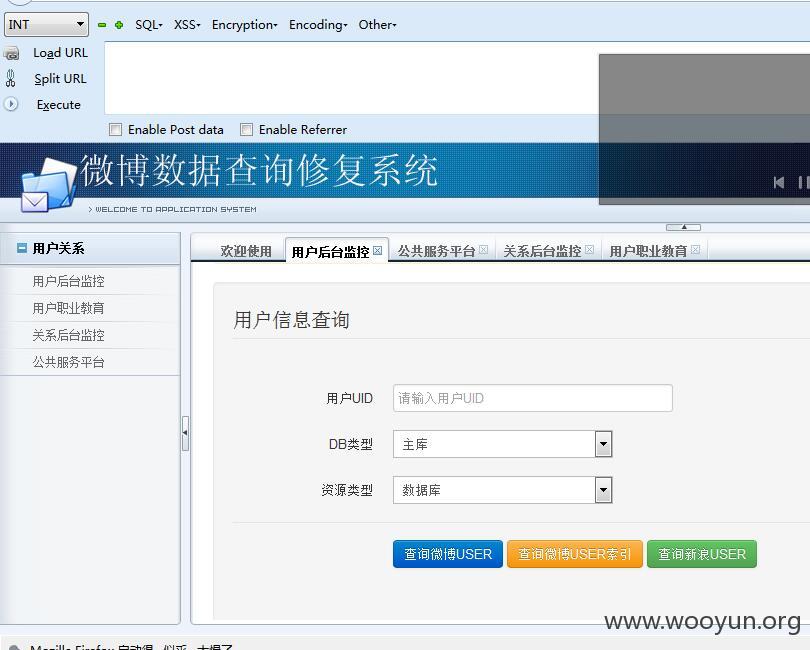Open the DB类型 dropdown showing 主库

coord(502,444)
